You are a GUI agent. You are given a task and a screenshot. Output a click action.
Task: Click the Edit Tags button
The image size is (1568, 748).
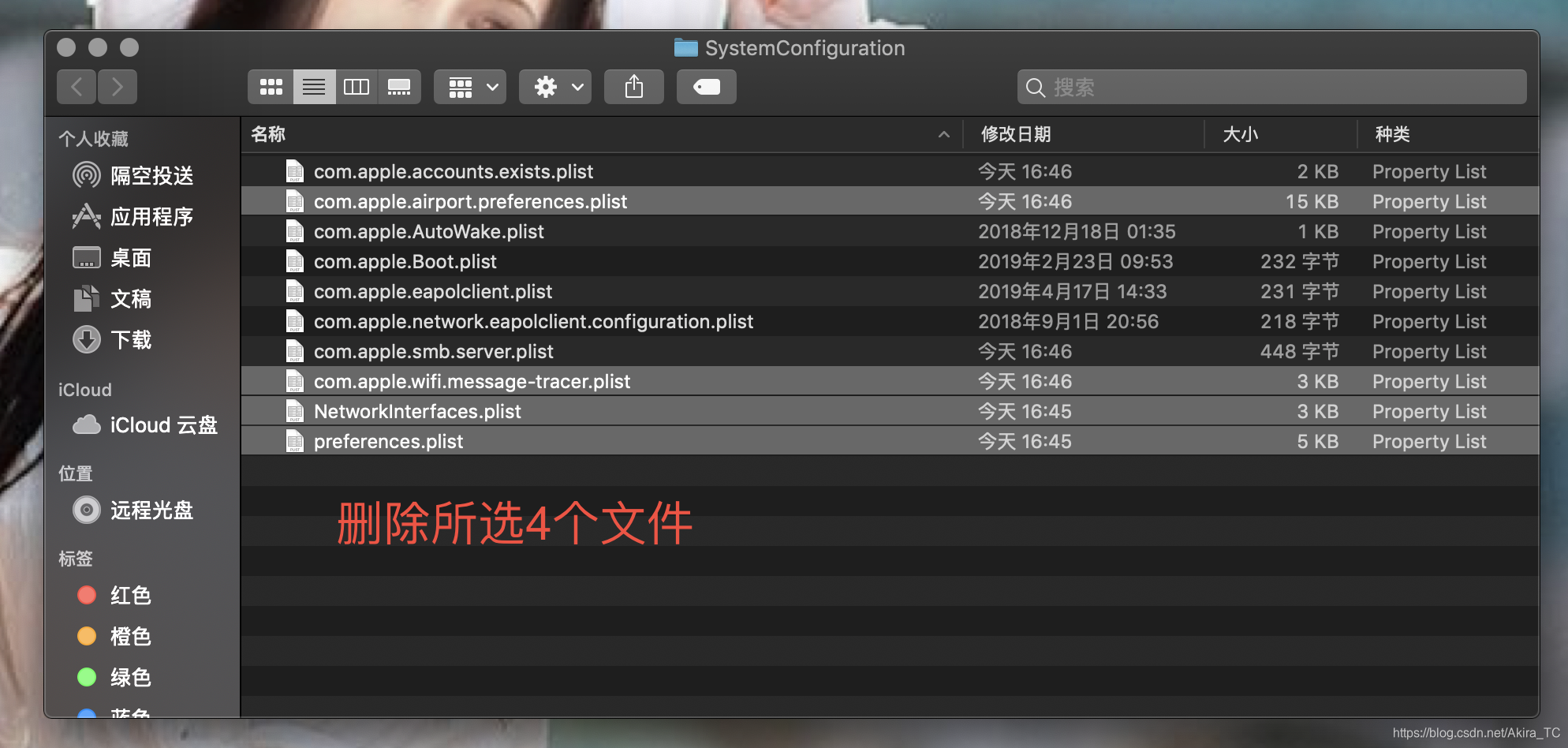707,87
